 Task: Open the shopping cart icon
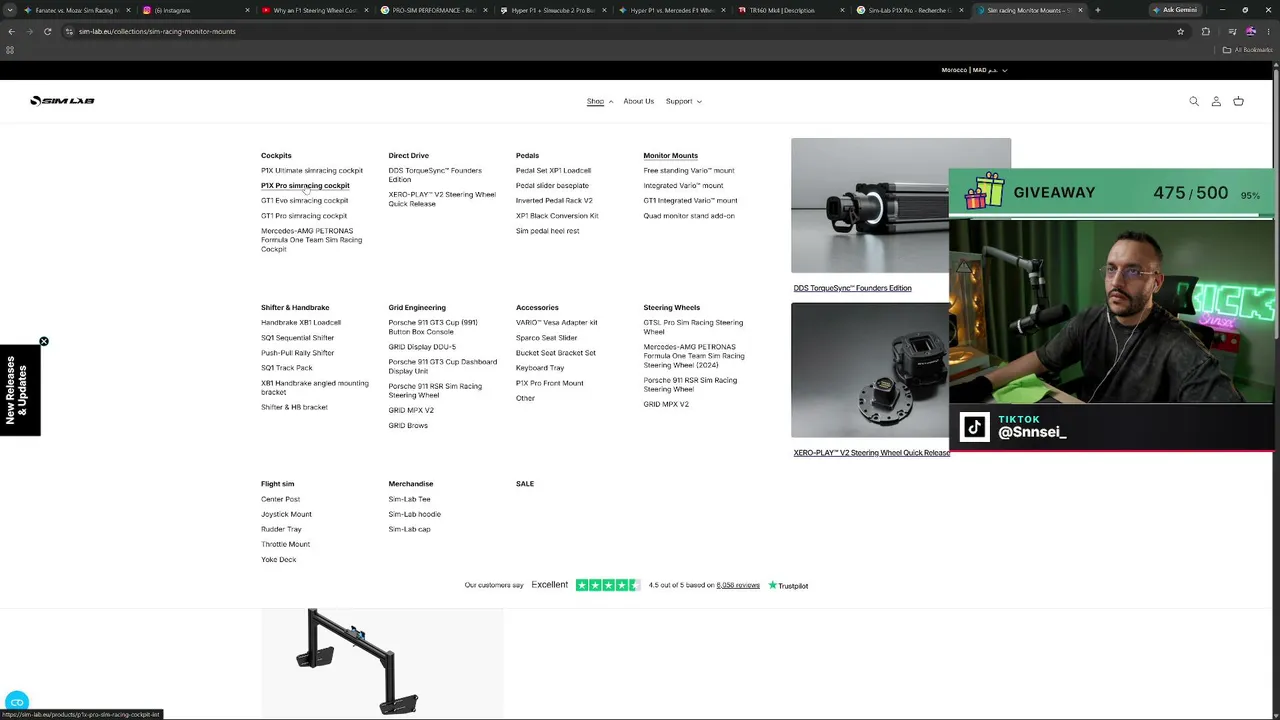(x=1238, y=101)
